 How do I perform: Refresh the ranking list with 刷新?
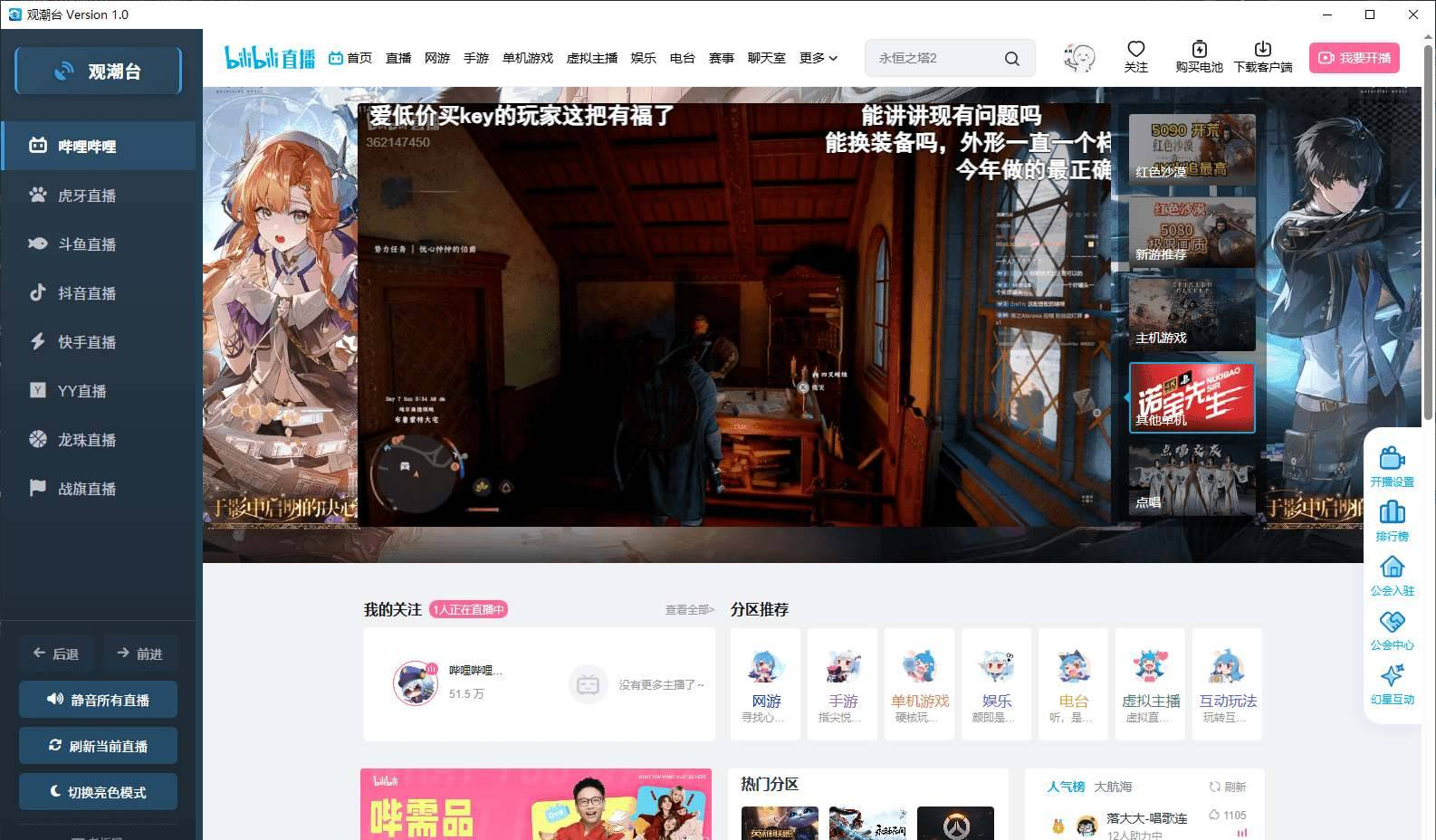pos(1228,787)
